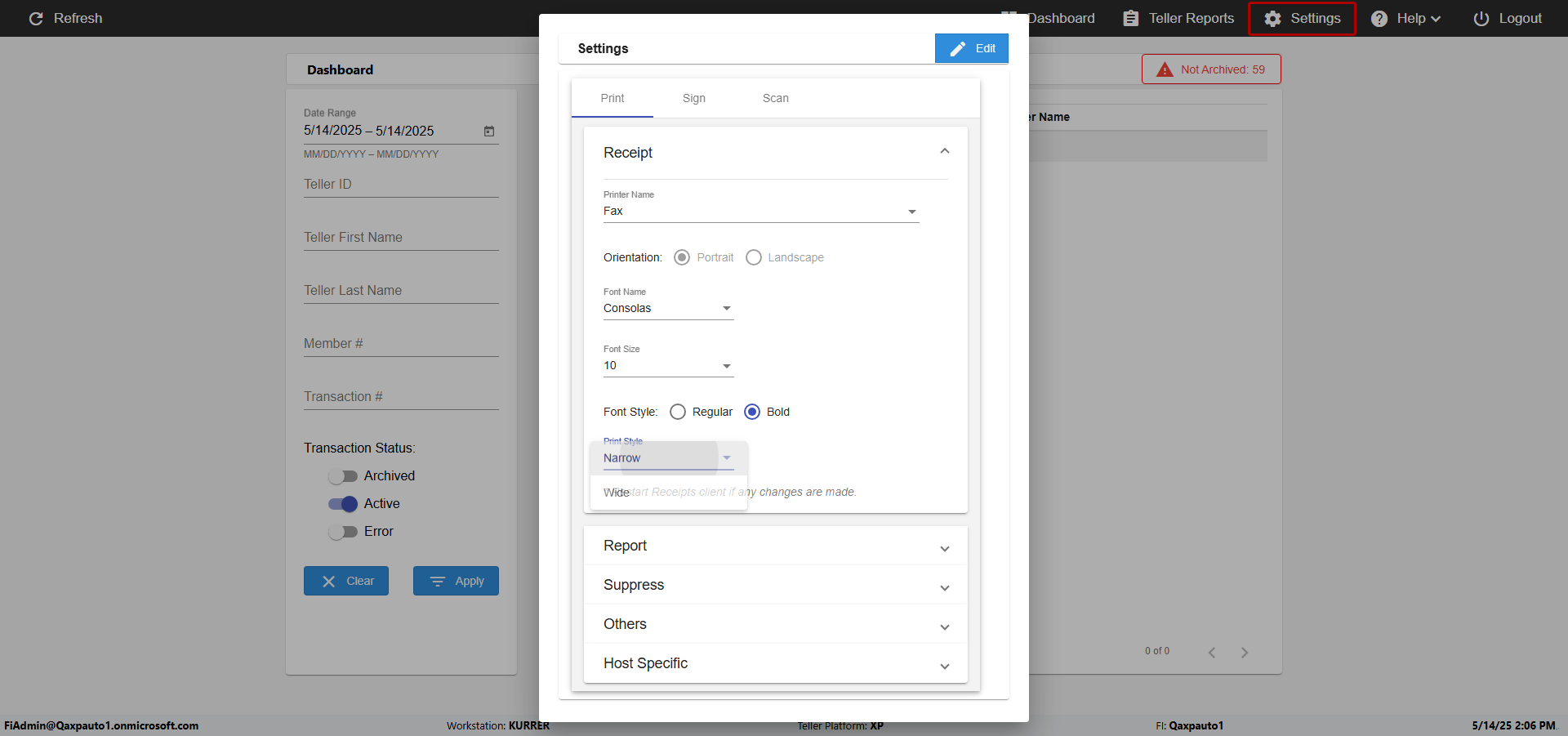Click the Teller First Name field
Image resolution: width=1568 pixels, height=736 pixels.
401,238
